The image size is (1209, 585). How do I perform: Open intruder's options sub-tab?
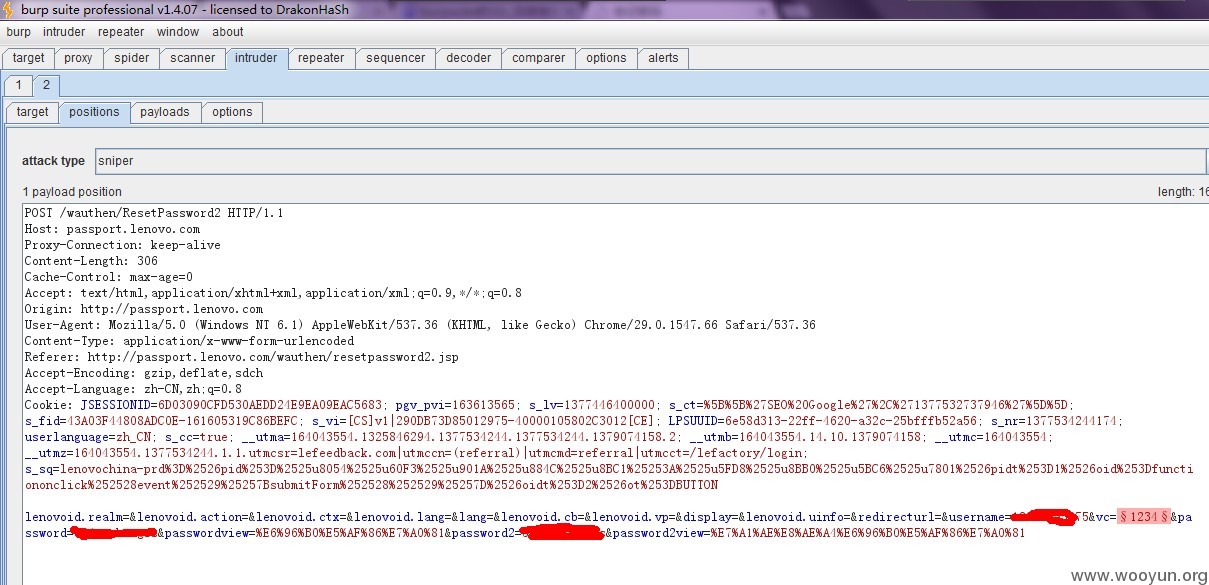click(x=232, y=112)
